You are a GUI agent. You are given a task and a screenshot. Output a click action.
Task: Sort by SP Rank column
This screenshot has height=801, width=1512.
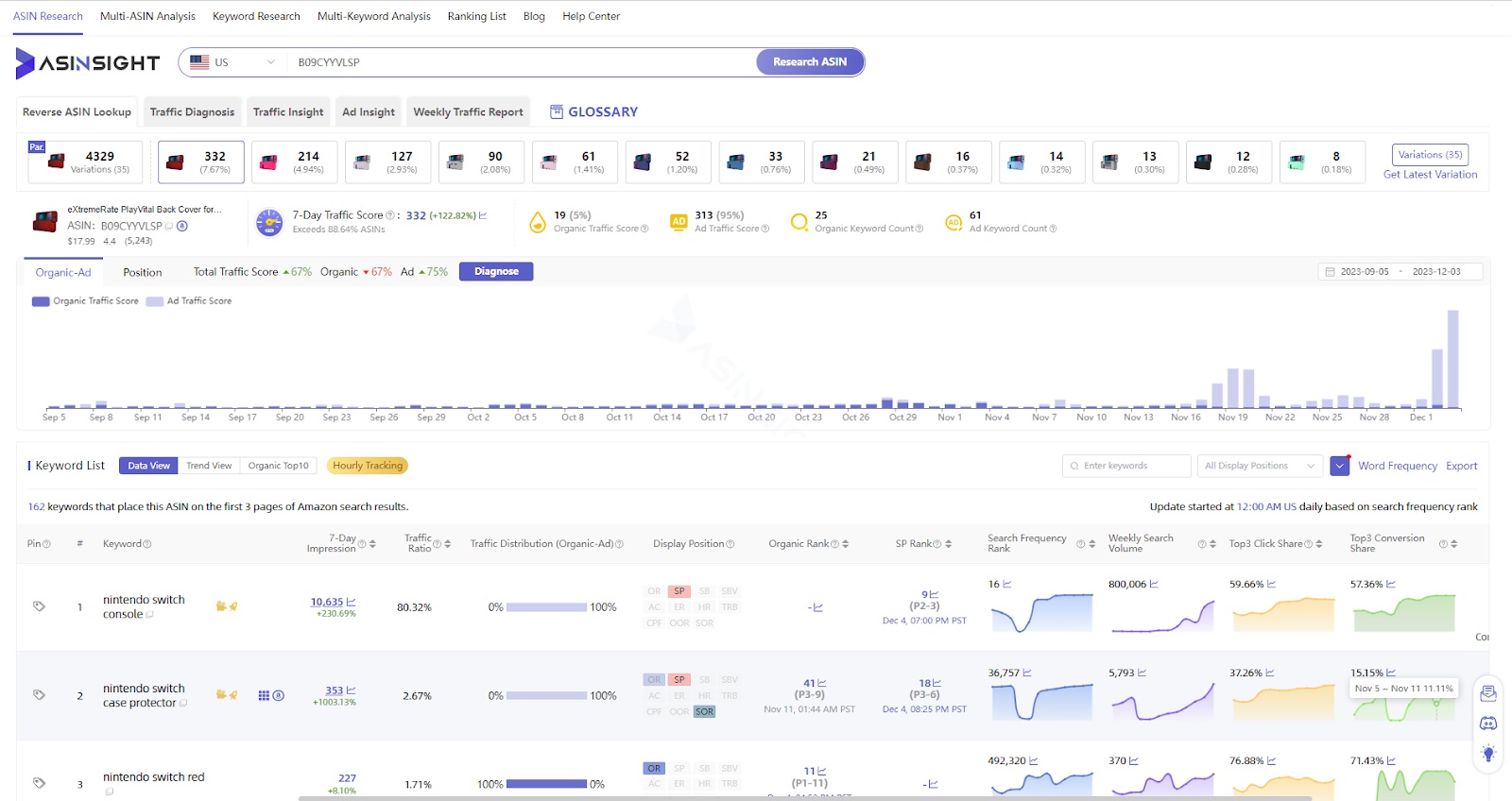tap(948, 544)
